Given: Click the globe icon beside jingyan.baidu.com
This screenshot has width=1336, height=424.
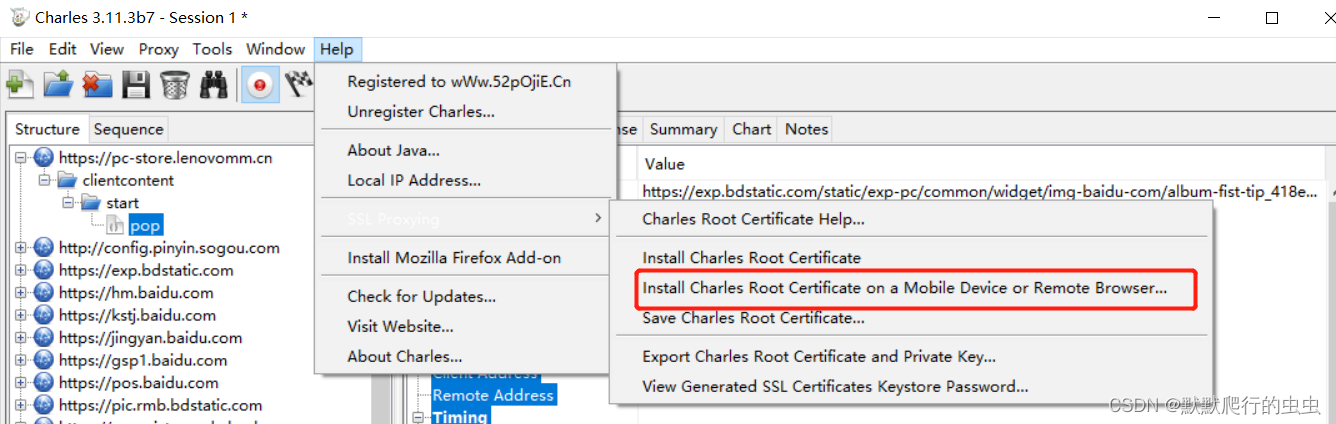Looking at the screenshot, I should click(43, 338).
